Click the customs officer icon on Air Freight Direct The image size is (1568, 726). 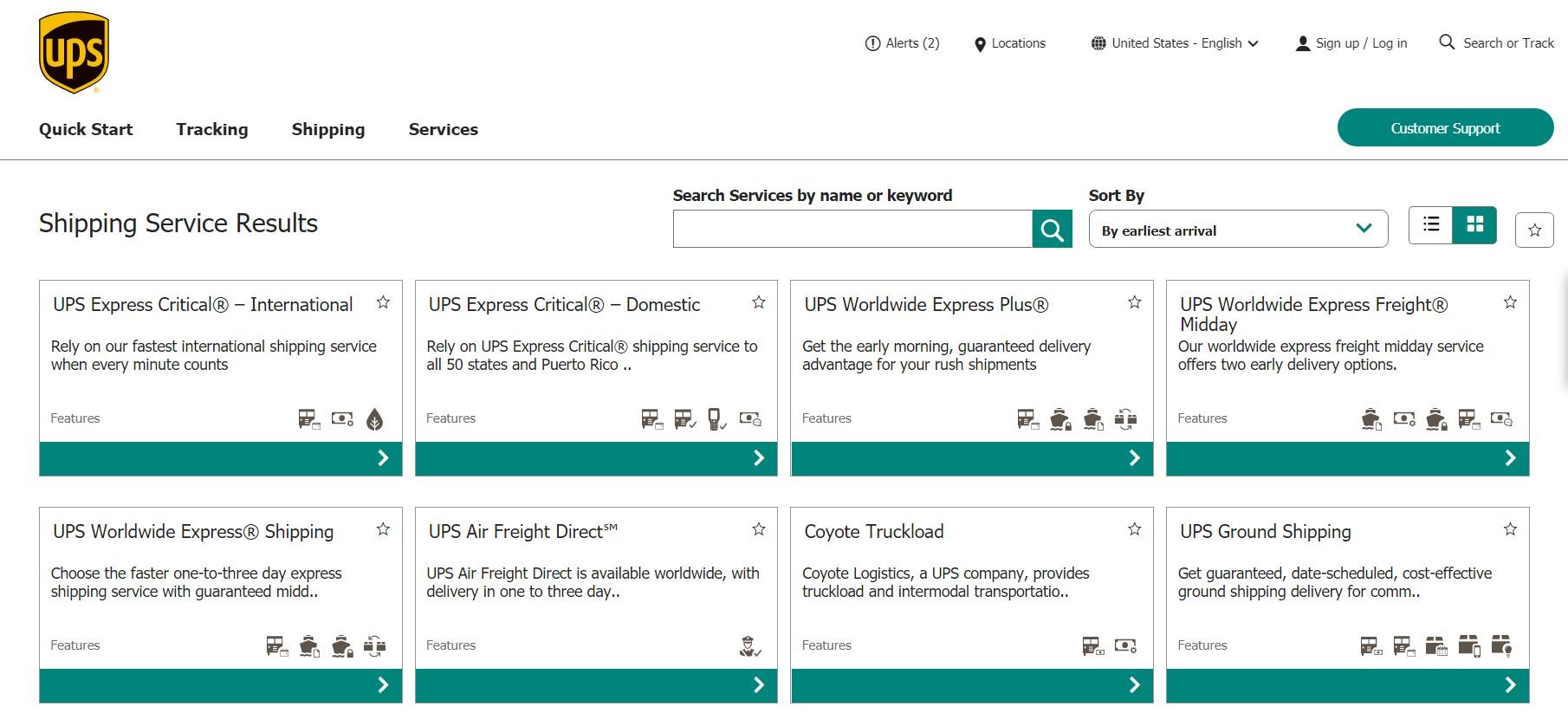point(749,646)
